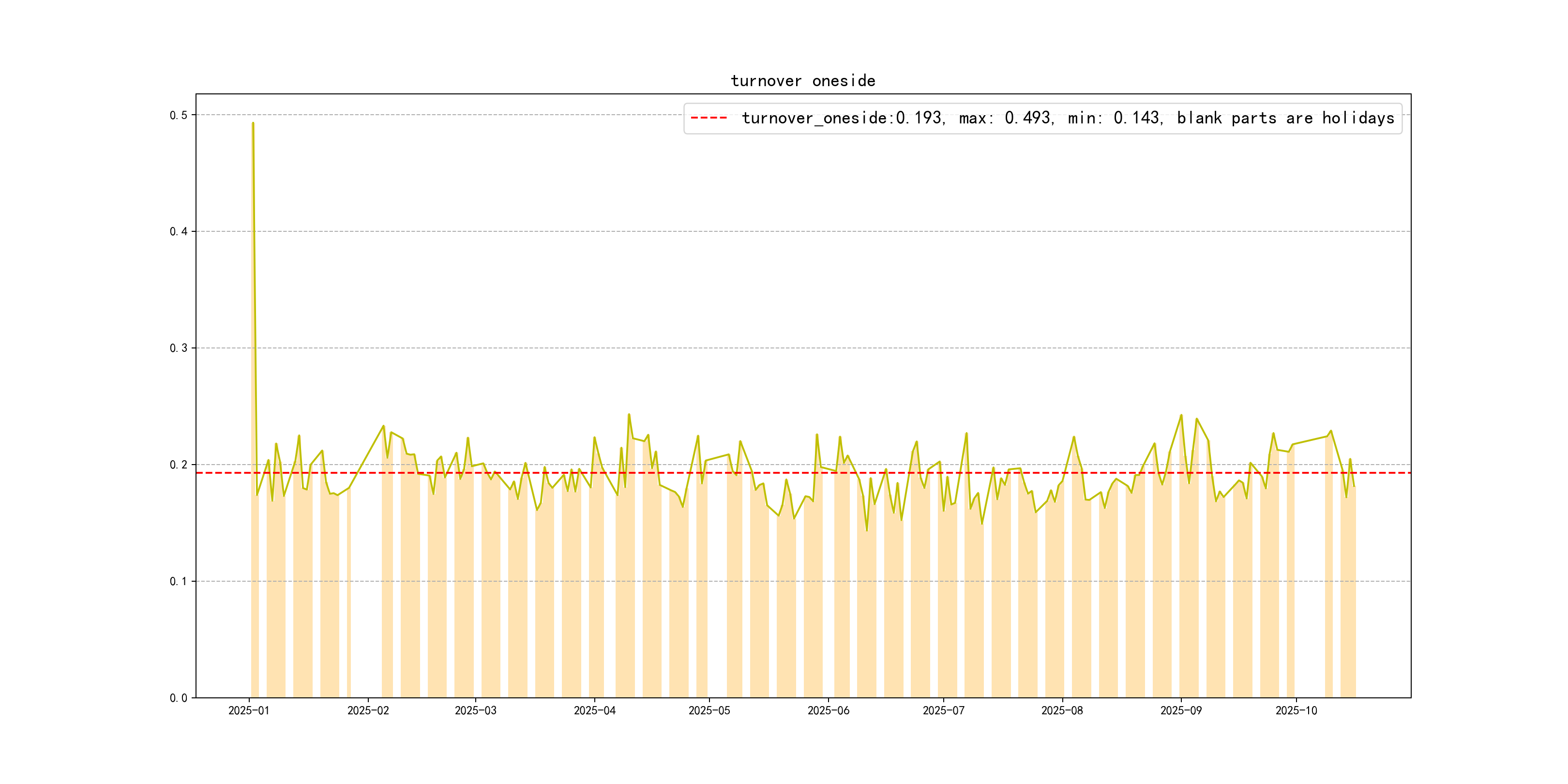Click the 2025-10 x-axis label
Image resolution: width=1568 pixels, height=784 pixels.
coord(1296,710)
